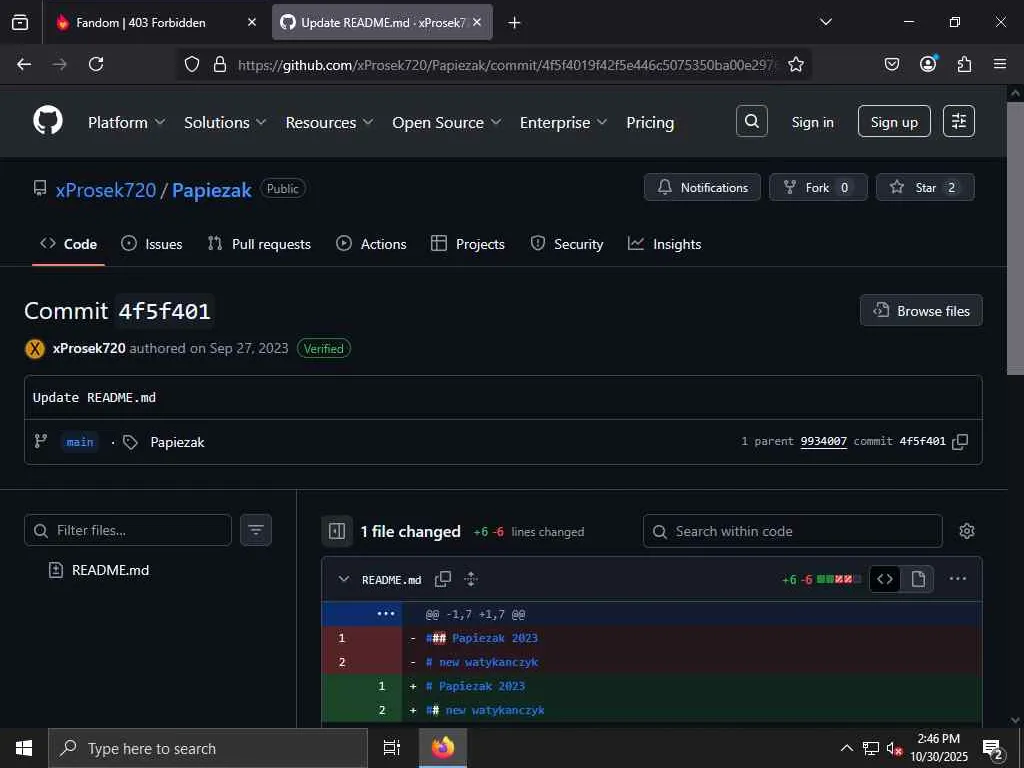
Task: Click the Browse files button
Action: [x=921, y=311]
